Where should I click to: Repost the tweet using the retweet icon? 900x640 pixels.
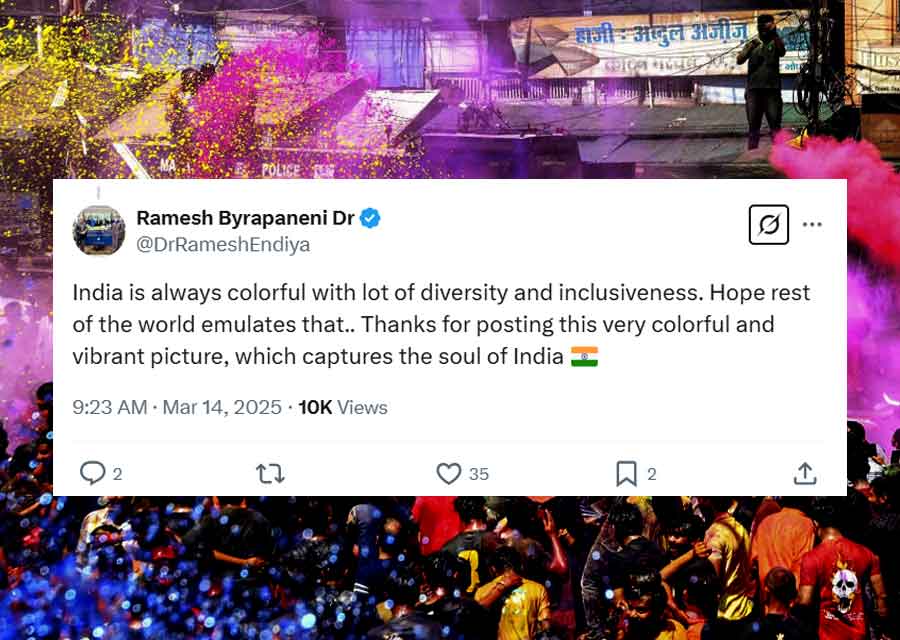(270, 474)
